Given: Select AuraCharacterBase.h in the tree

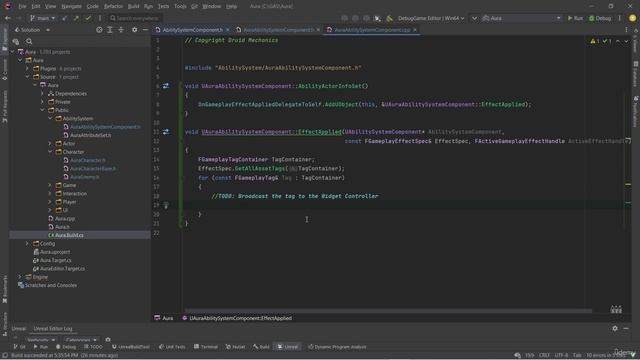Looking at the screenshot, I should tap(93, 169).
